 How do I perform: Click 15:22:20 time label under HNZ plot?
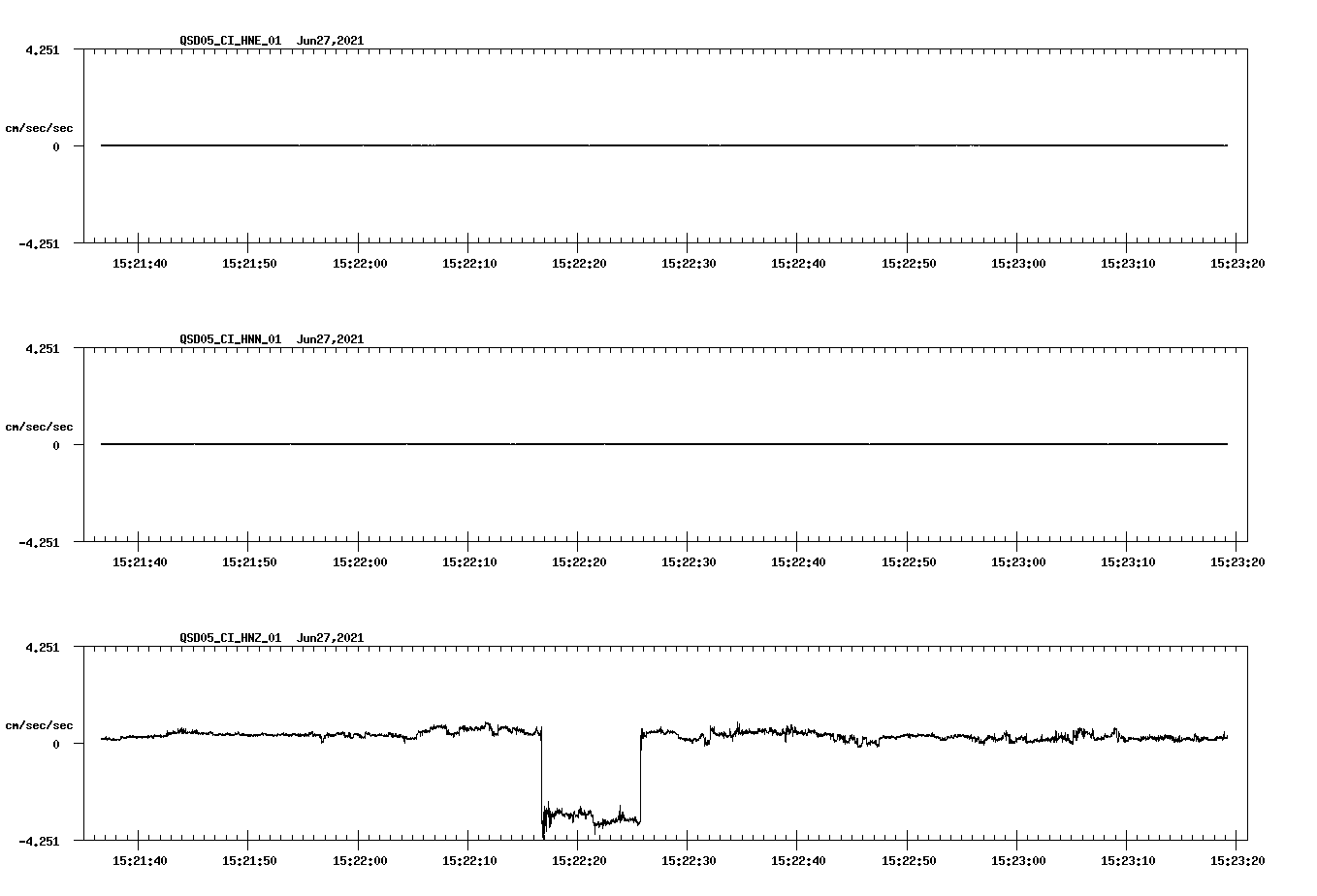579,860
